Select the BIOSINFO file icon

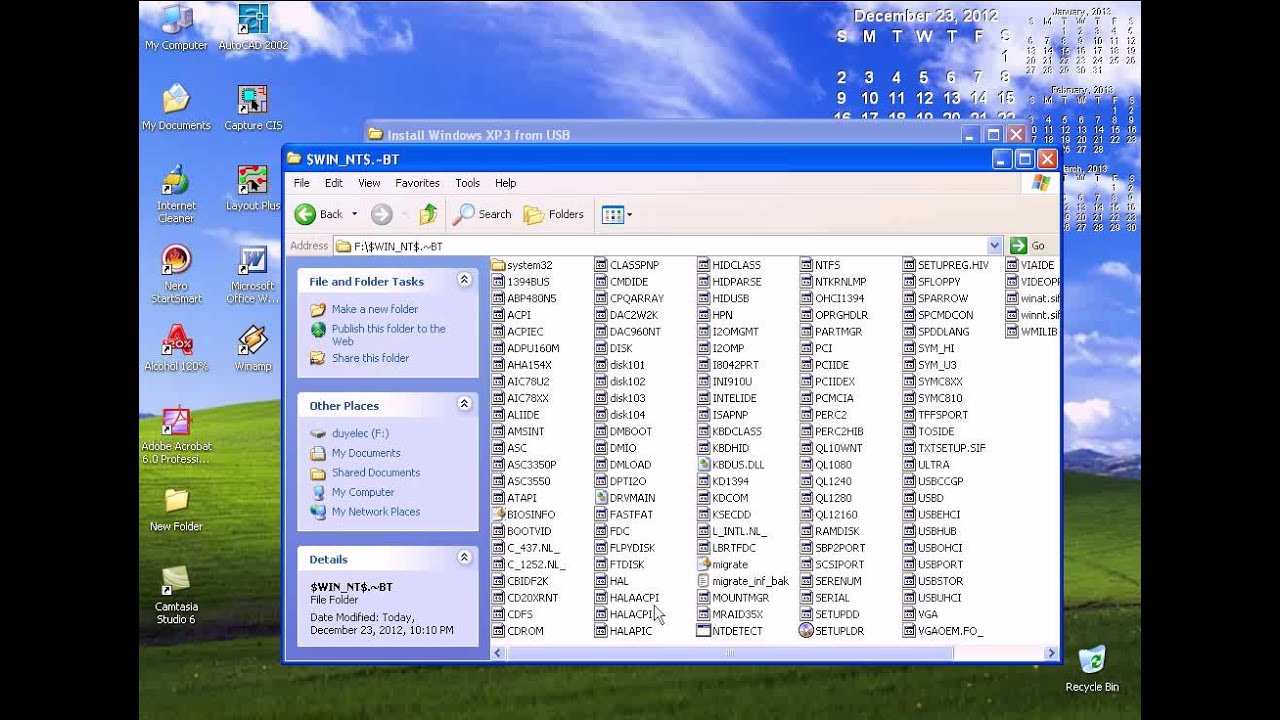point(498,514)
